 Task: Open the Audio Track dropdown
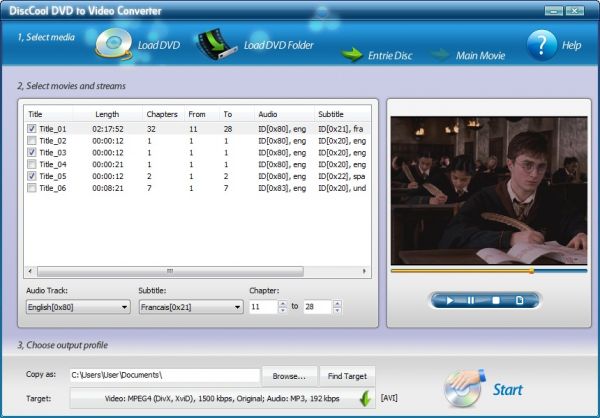tap(77, 307)
